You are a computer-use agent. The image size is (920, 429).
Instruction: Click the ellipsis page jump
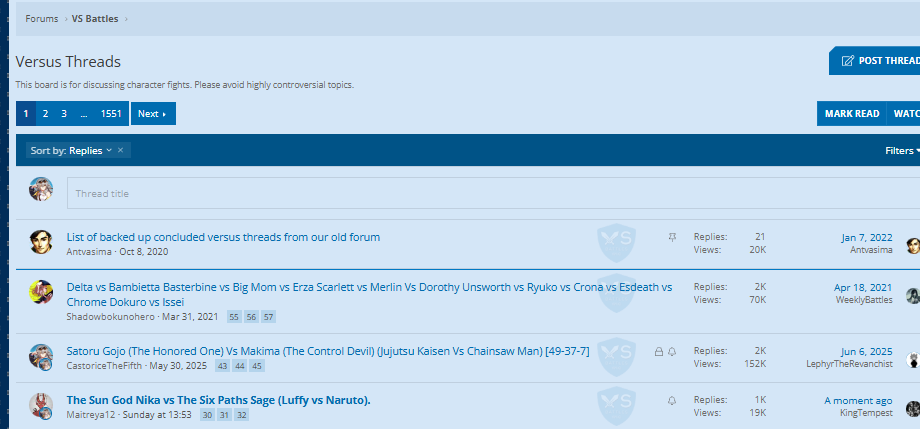pyautogui.click(x=84, y=114)
